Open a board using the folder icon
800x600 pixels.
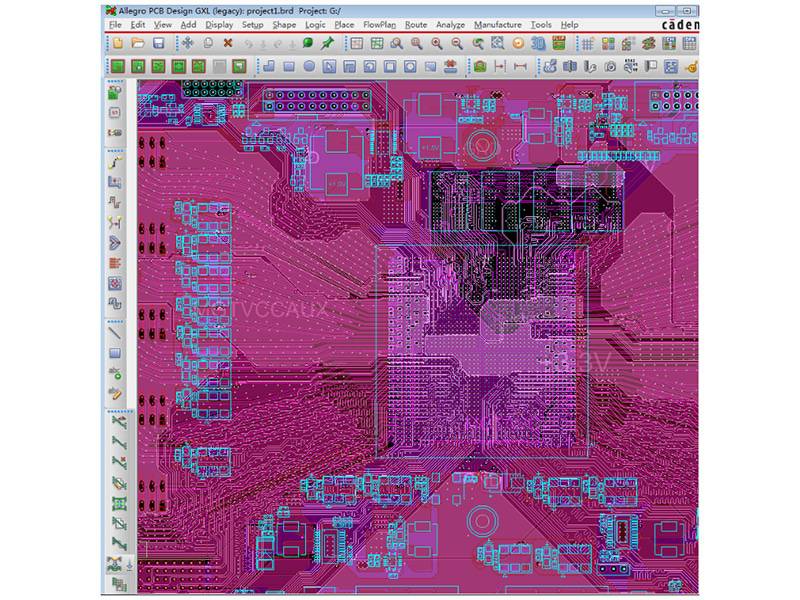138,43
